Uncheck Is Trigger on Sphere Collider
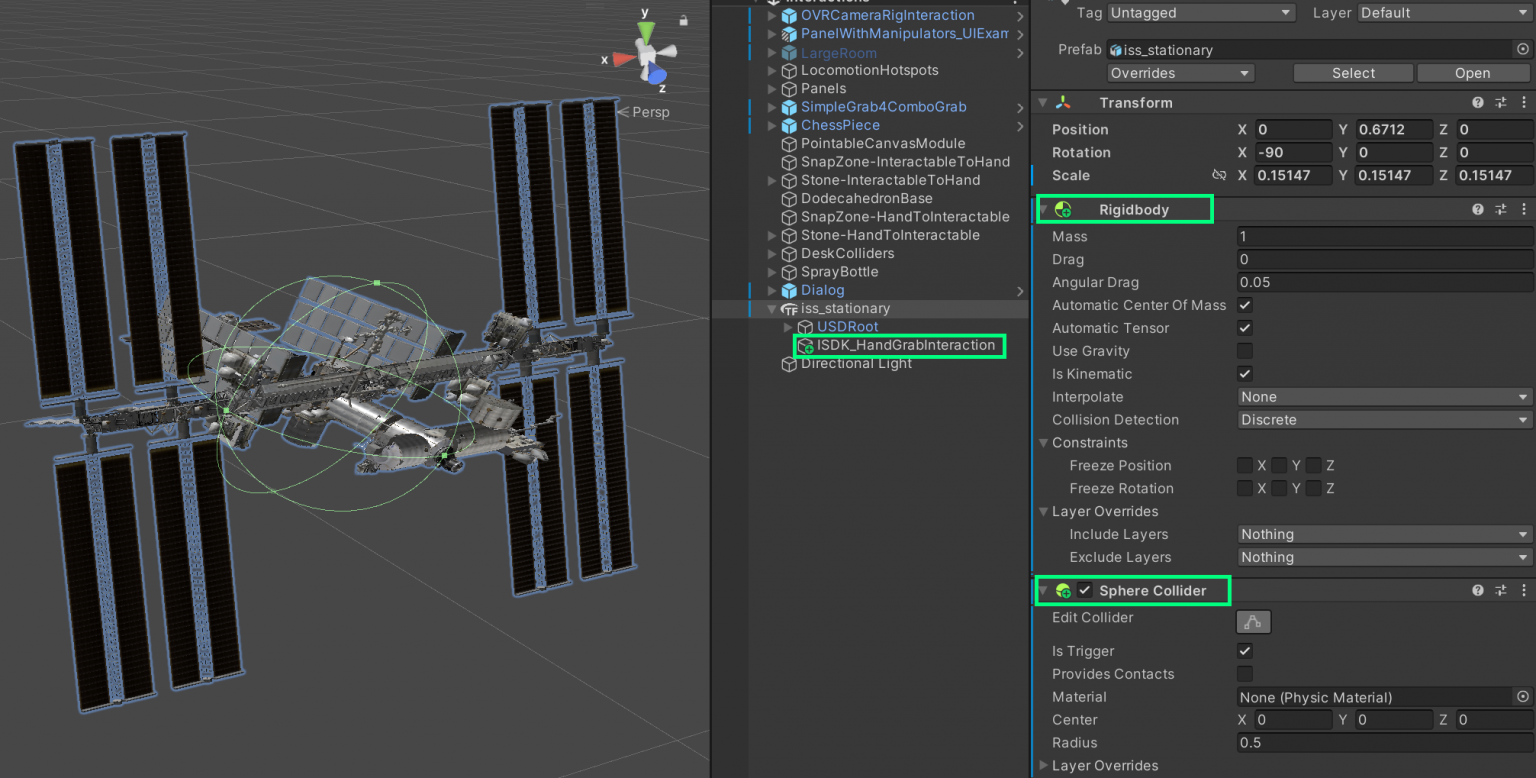This screenshot has width=1536, height=778. (x=1244, y=650)
